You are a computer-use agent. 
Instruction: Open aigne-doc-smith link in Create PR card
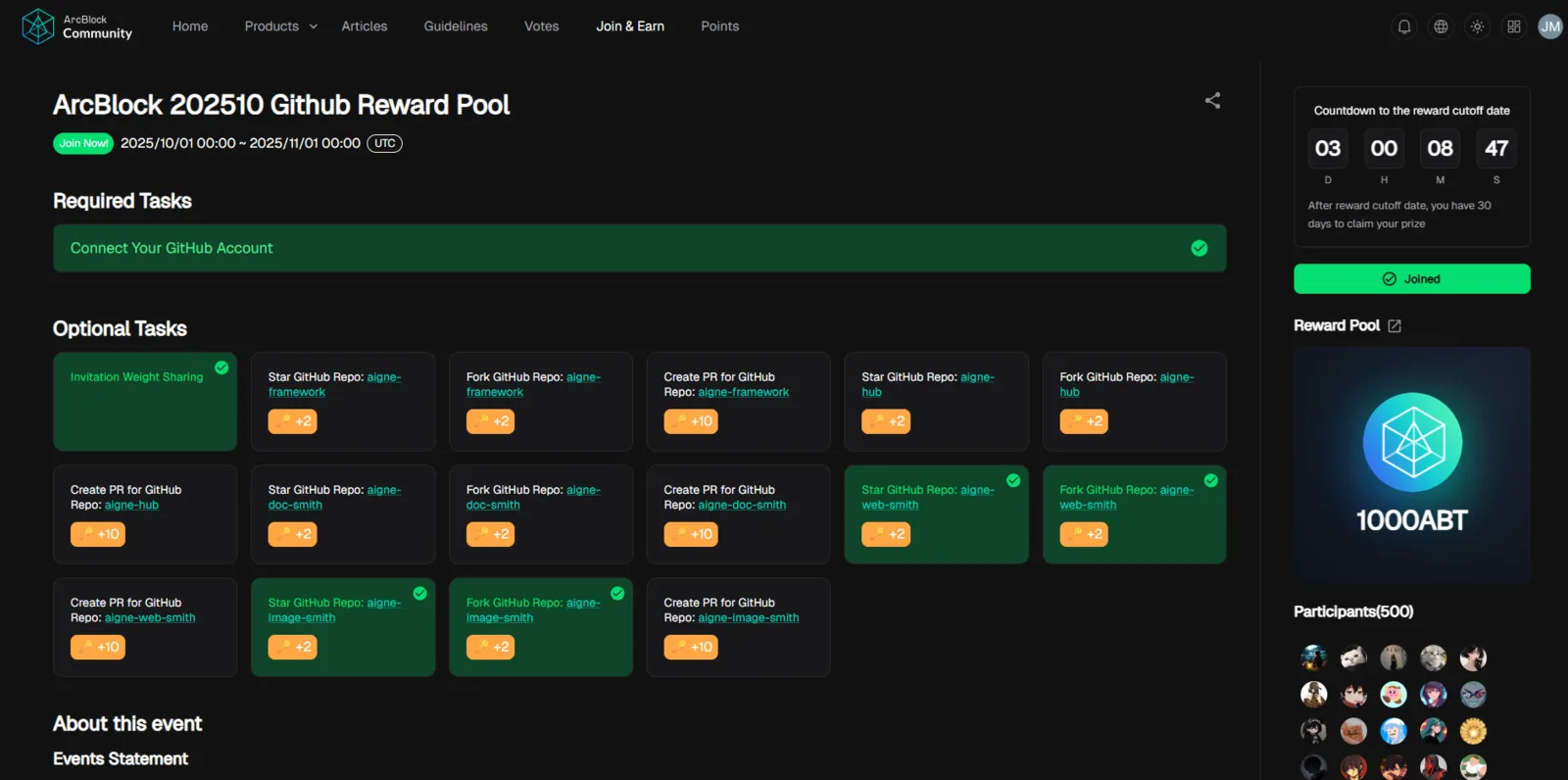pyautogui.click(x=742, y=506)
